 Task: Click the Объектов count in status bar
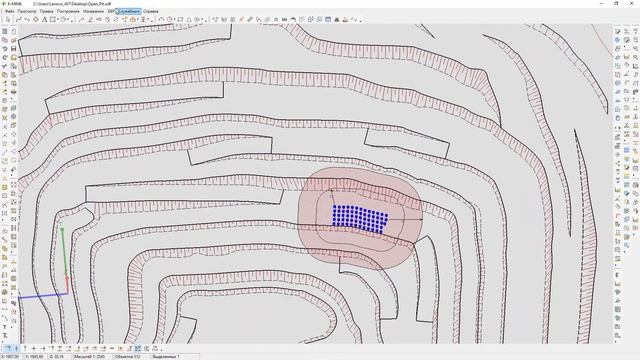click(128, 357)
